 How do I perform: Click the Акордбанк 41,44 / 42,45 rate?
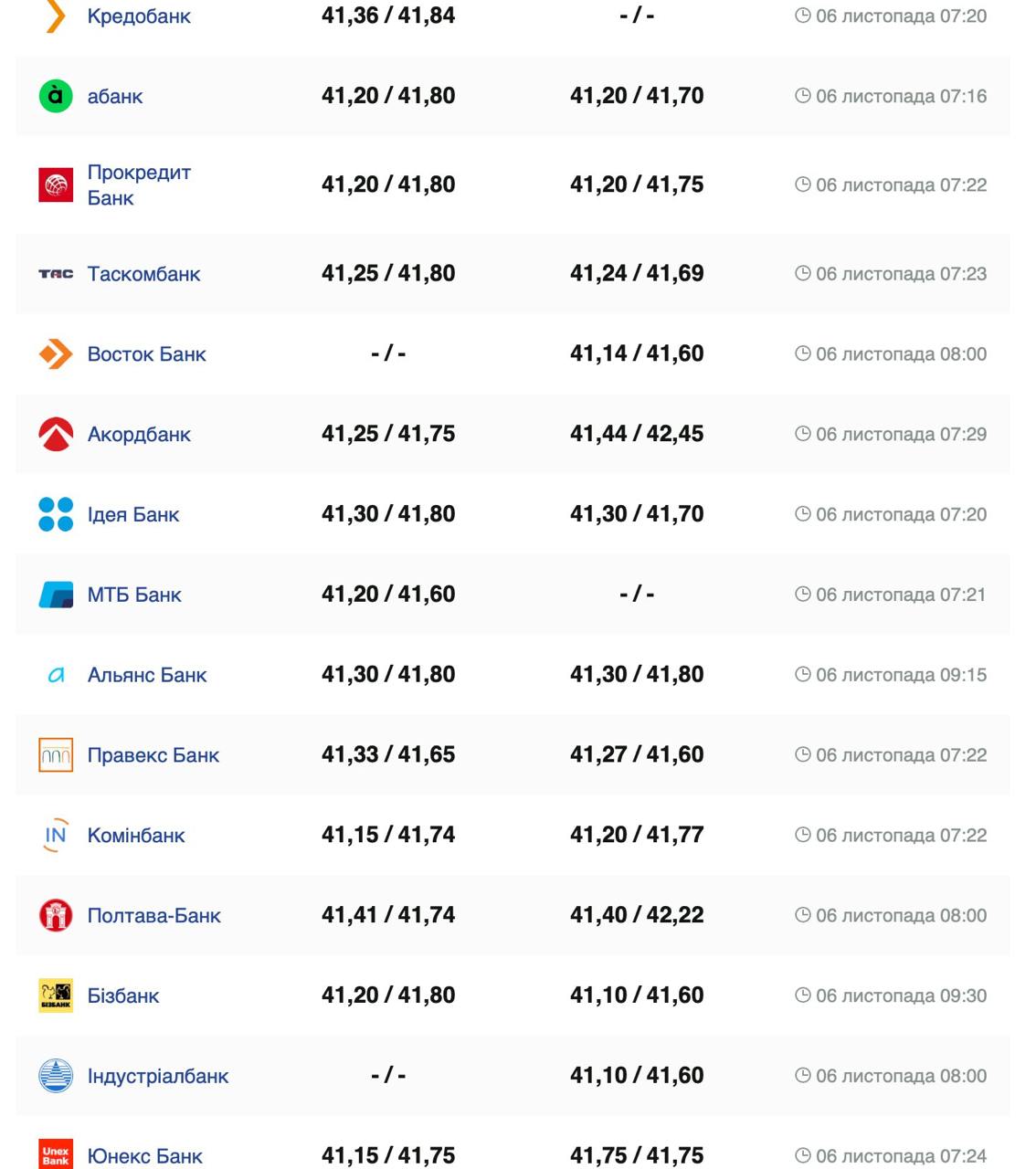637,434
